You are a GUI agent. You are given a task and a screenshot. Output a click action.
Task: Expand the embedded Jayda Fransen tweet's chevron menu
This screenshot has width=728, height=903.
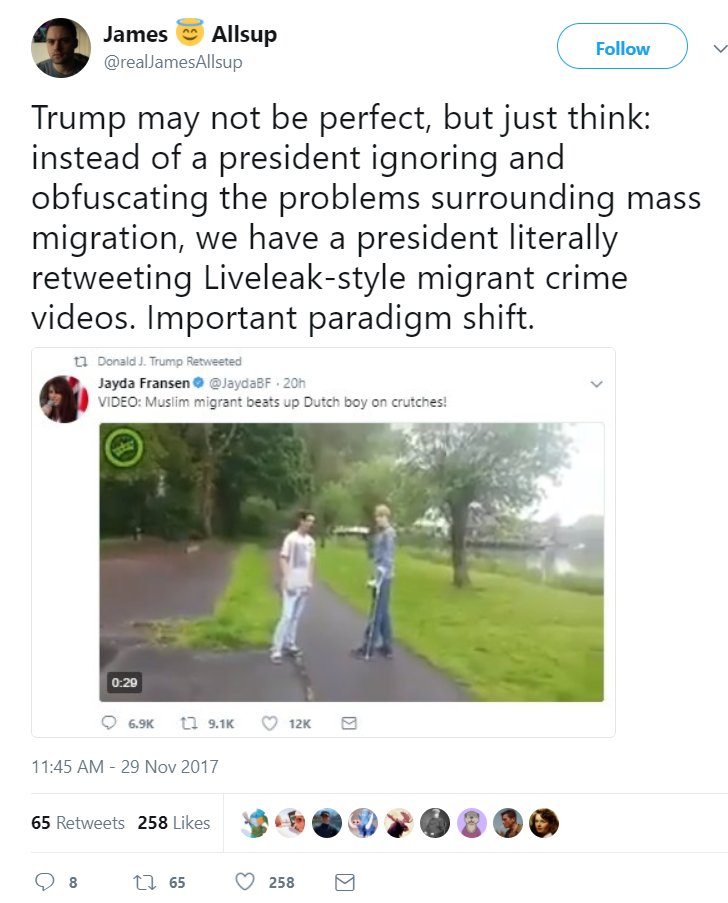tap(597, 384)
